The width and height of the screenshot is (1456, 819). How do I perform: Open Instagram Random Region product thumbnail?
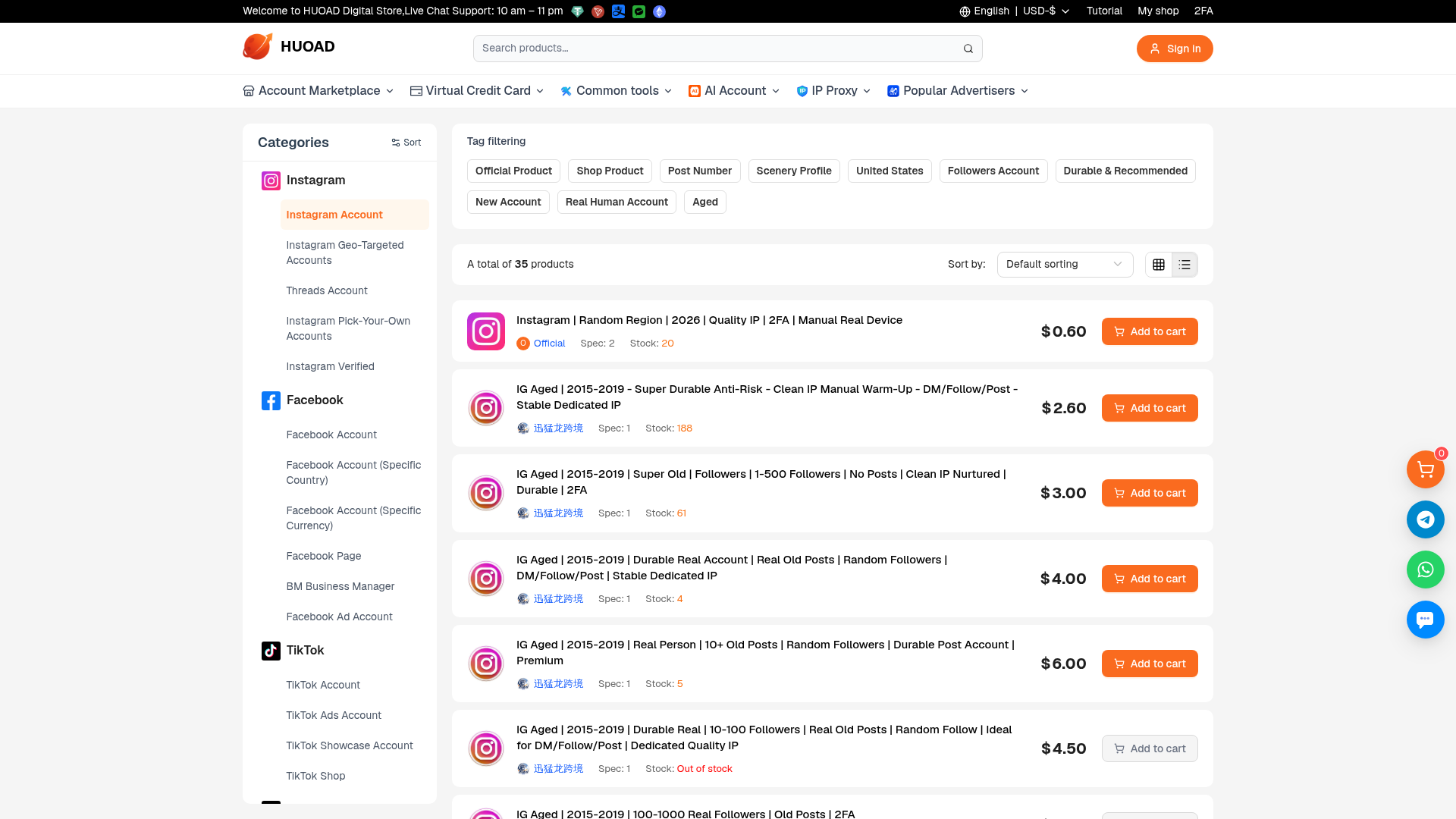click(x=486, y=331)
